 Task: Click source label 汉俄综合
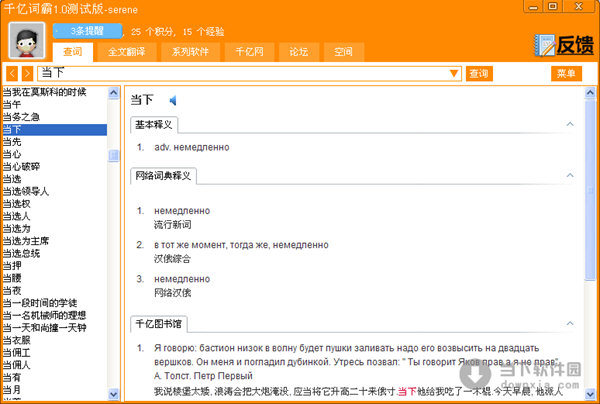[172, 259]
